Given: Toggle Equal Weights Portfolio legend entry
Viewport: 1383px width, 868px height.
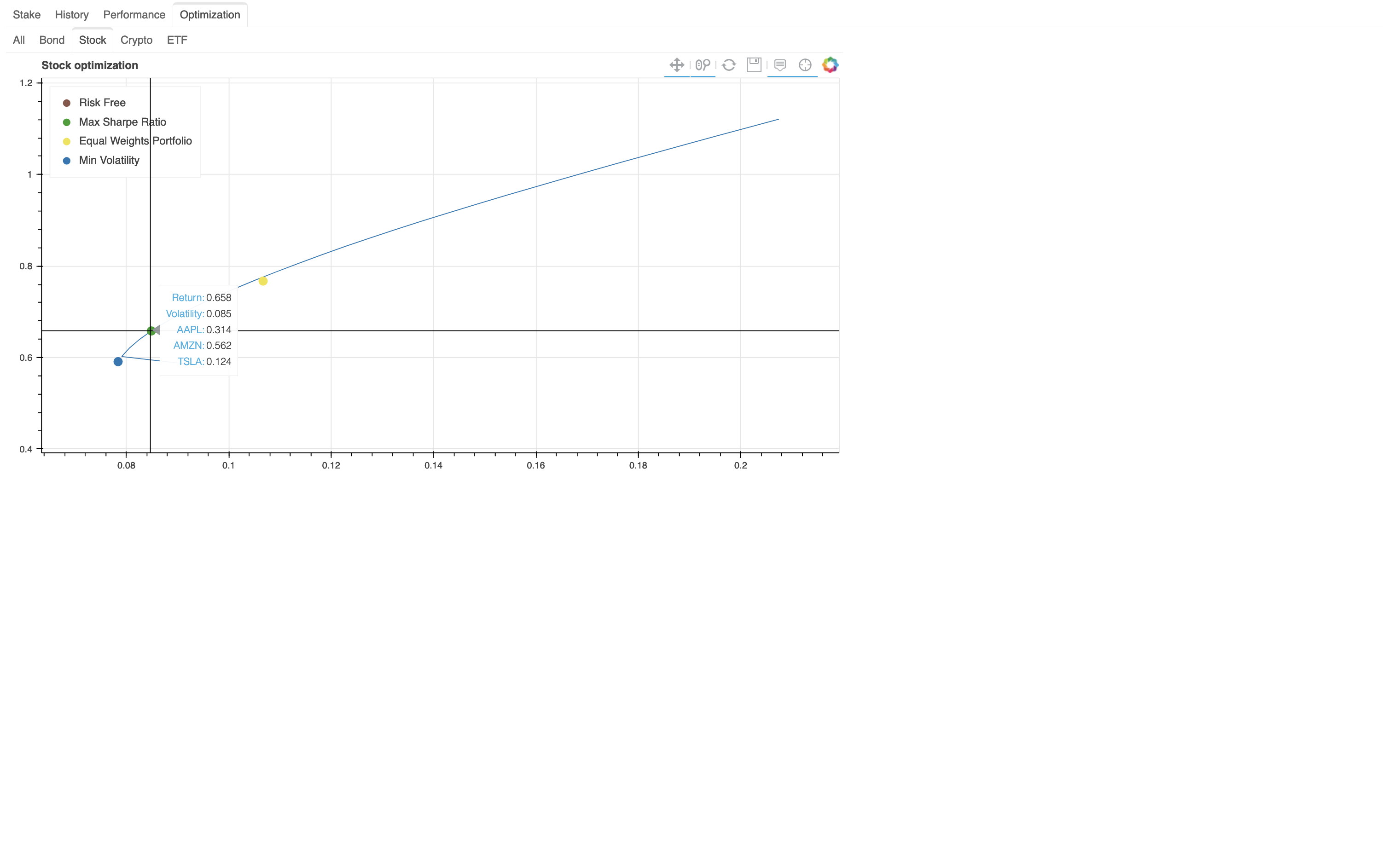Looking at the screenshot, I should coord(135,141).
